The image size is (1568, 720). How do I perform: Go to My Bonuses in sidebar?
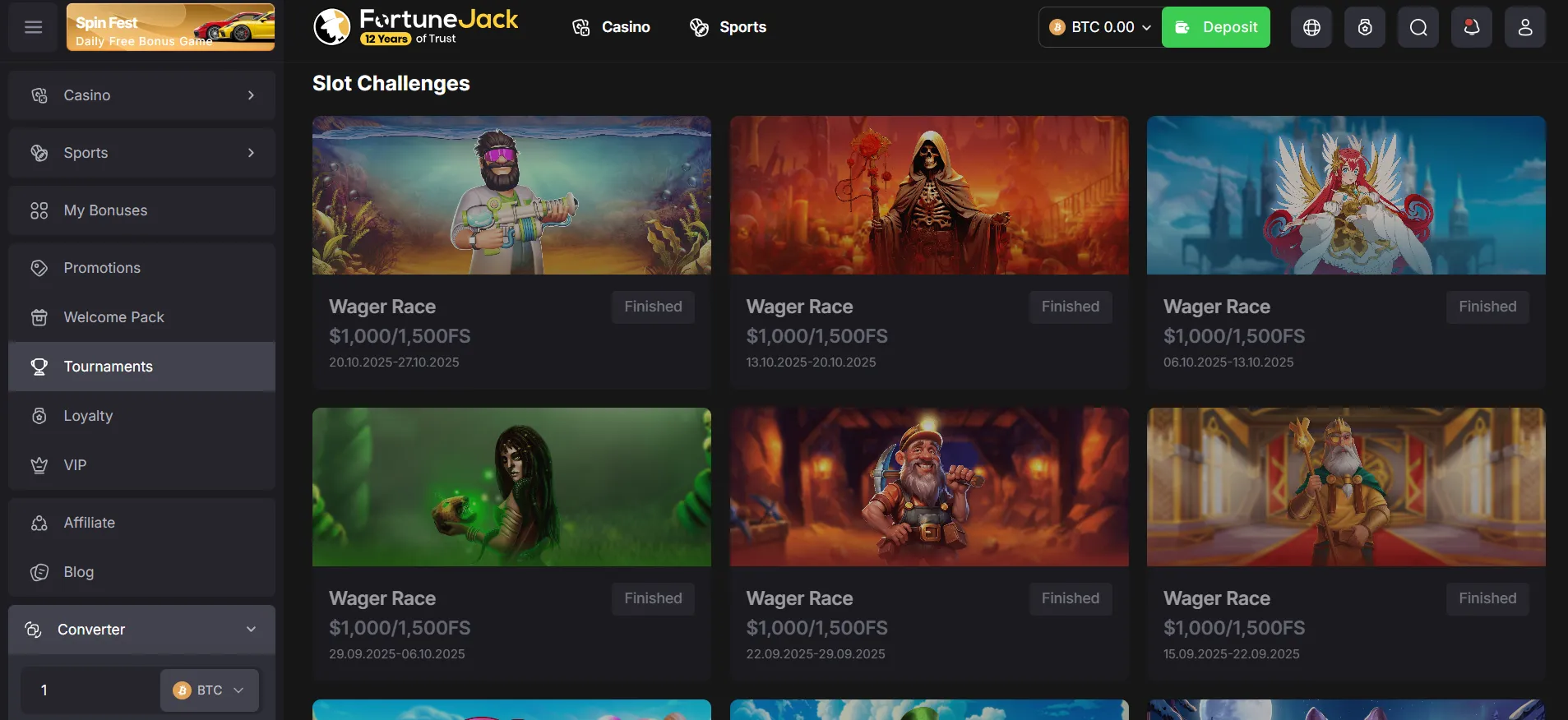(105, 210)
